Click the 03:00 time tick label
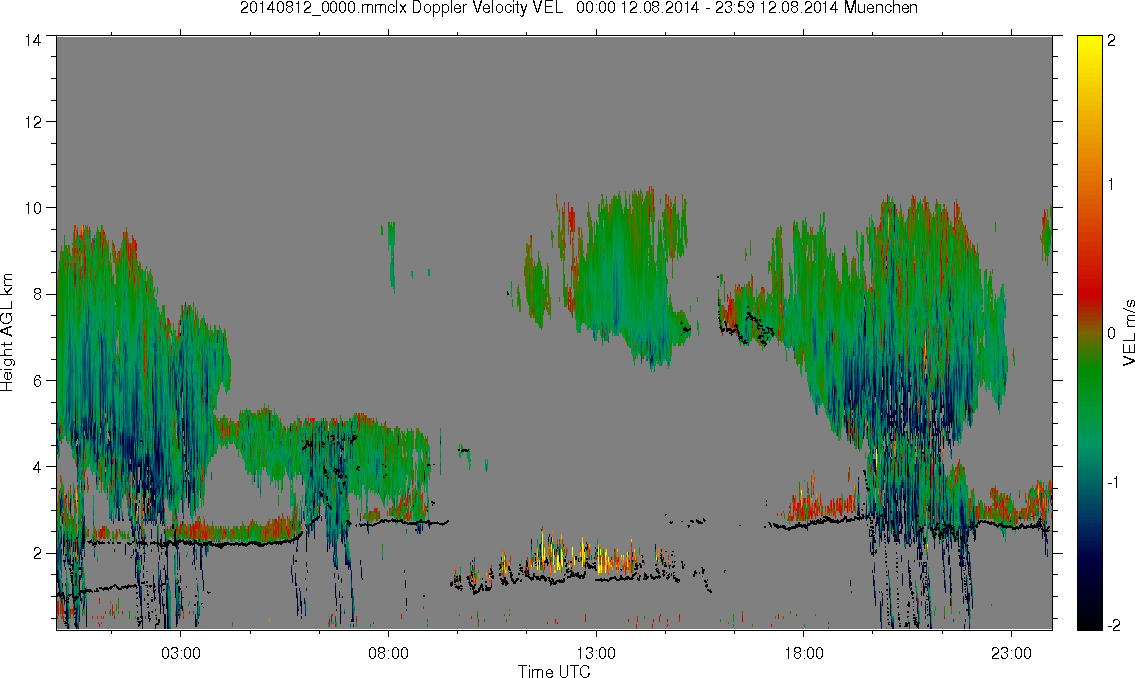Screen dimensions: 1135x678 180,653
